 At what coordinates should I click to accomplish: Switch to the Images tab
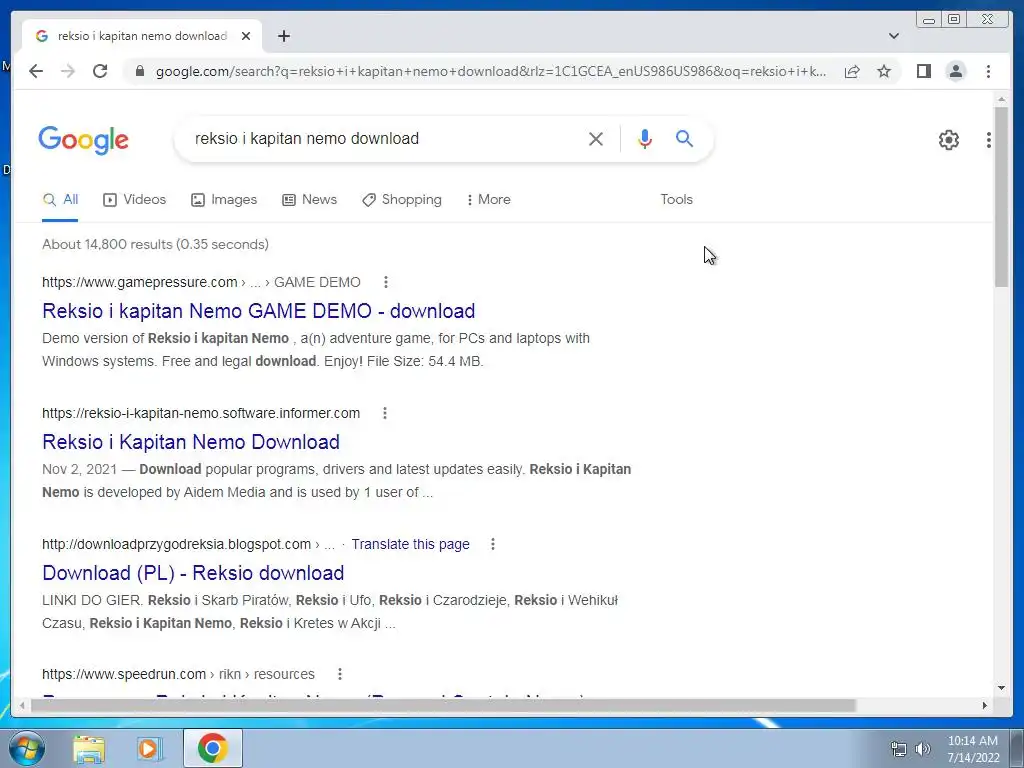pos(224,200)
